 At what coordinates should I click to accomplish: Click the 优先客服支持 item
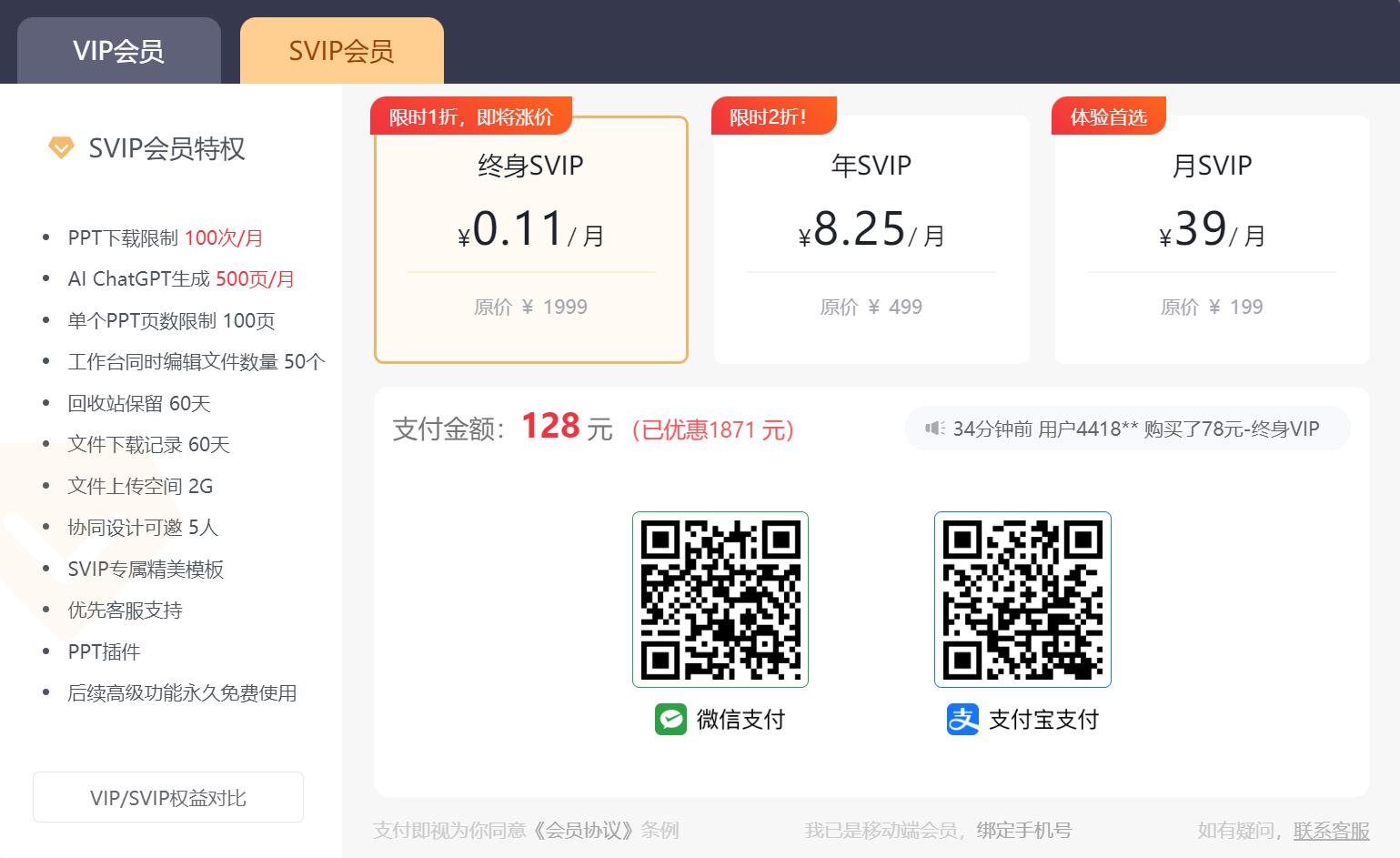pyautogui.click(x=125, y=611)
